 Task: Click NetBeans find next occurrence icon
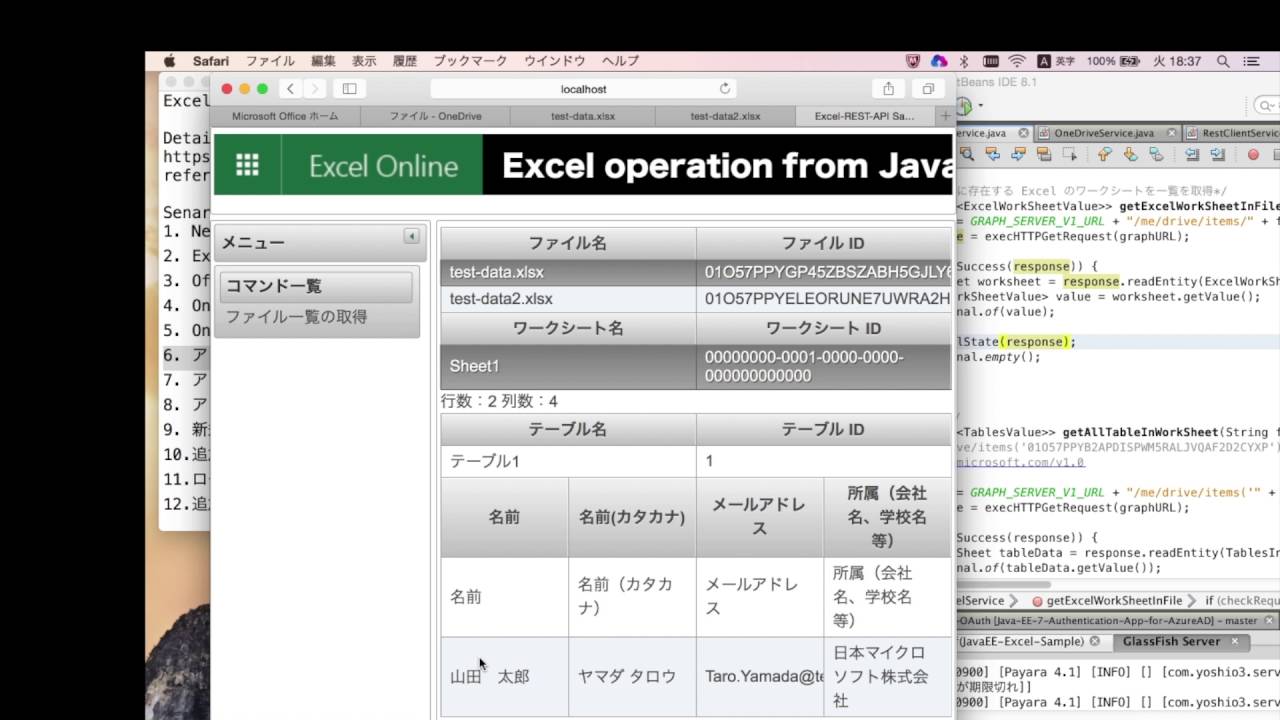pyautogui.click(x=1018, y=155)
